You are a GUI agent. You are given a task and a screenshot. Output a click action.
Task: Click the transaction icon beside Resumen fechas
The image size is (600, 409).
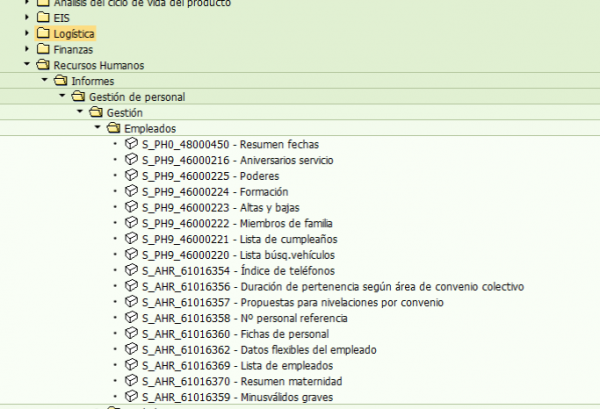130,144
